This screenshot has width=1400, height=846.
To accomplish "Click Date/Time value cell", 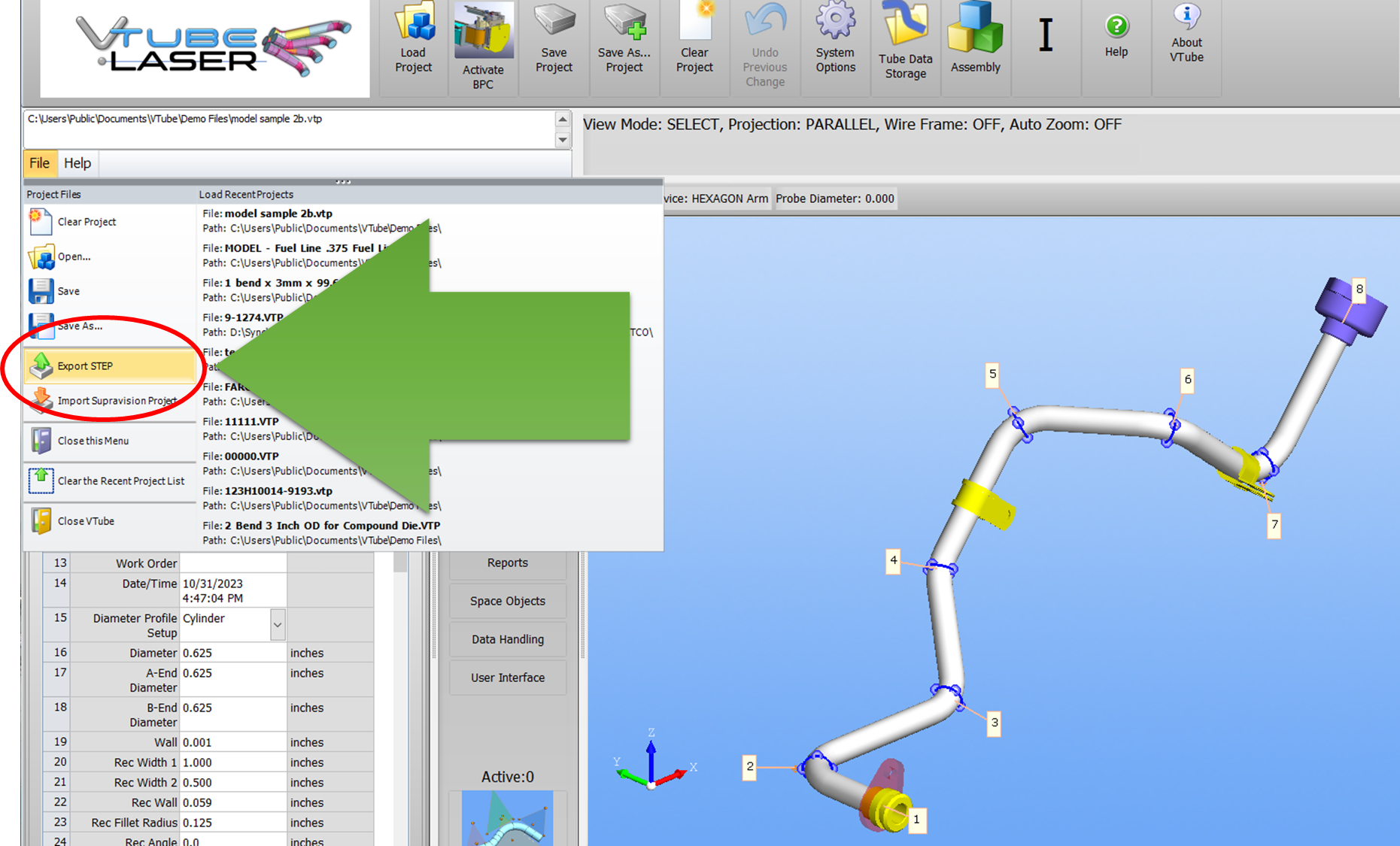I will (x=233, y=590).
